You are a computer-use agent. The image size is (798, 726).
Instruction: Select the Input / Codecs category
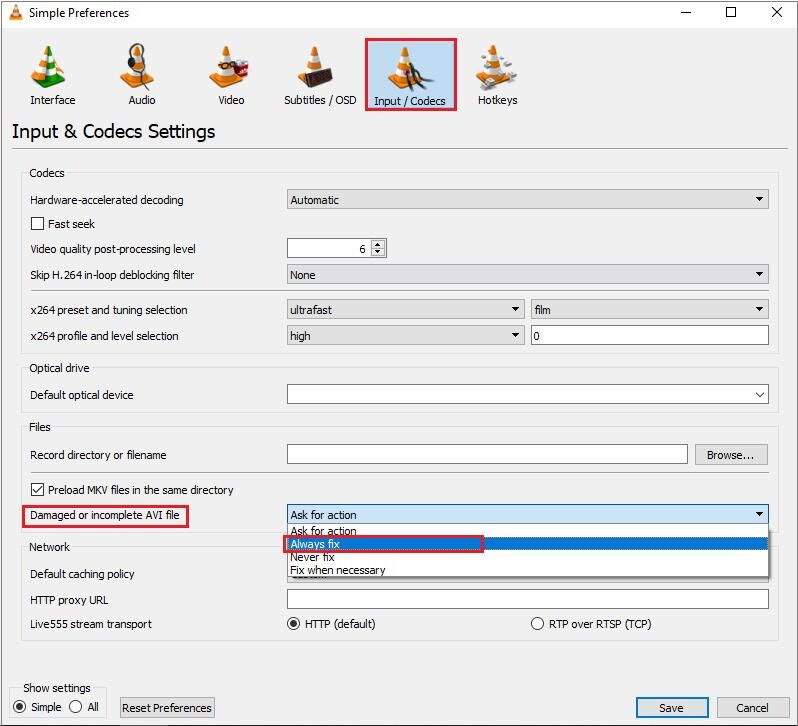(410, 75)
